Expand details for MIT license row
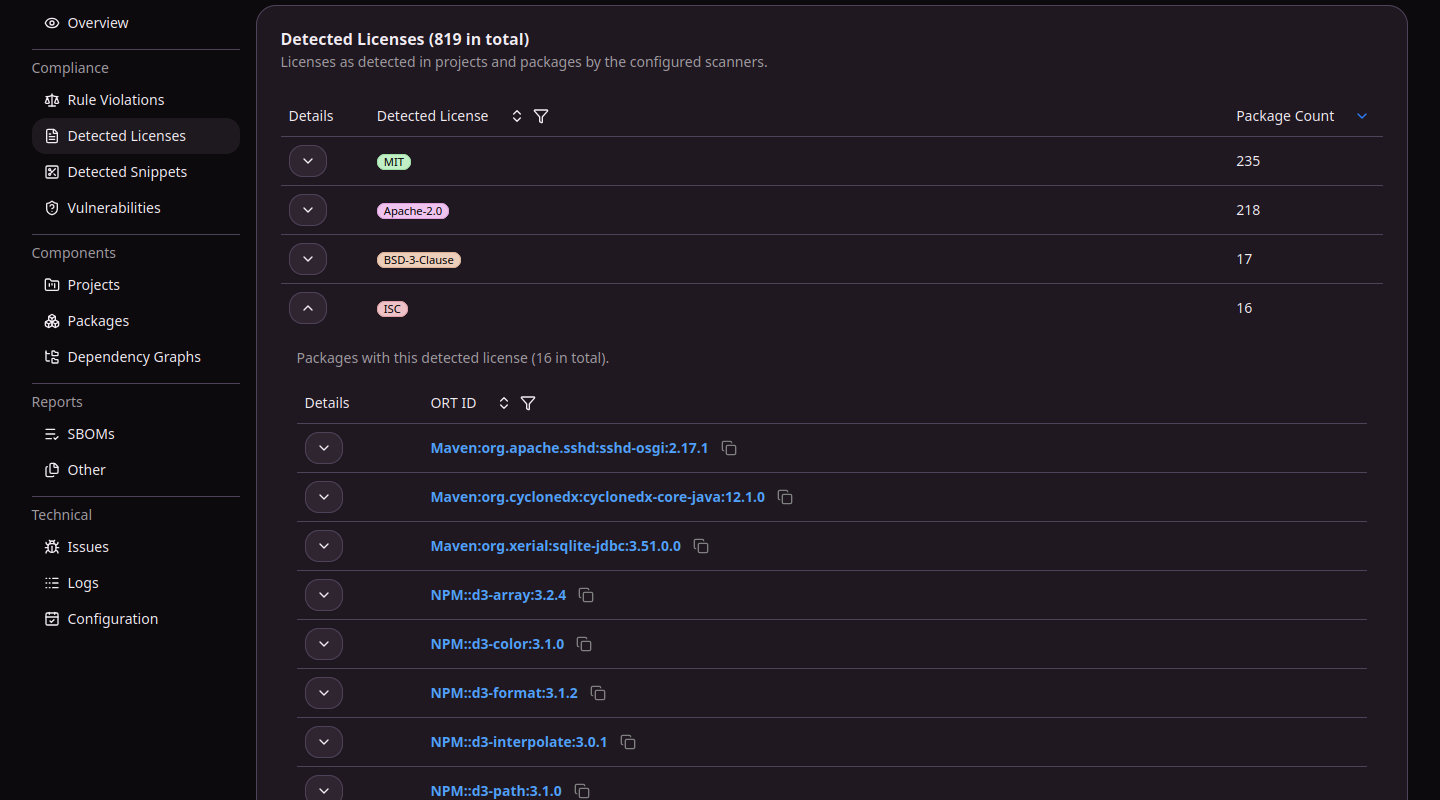The image size is (1440, 800). tap(308, 161)
